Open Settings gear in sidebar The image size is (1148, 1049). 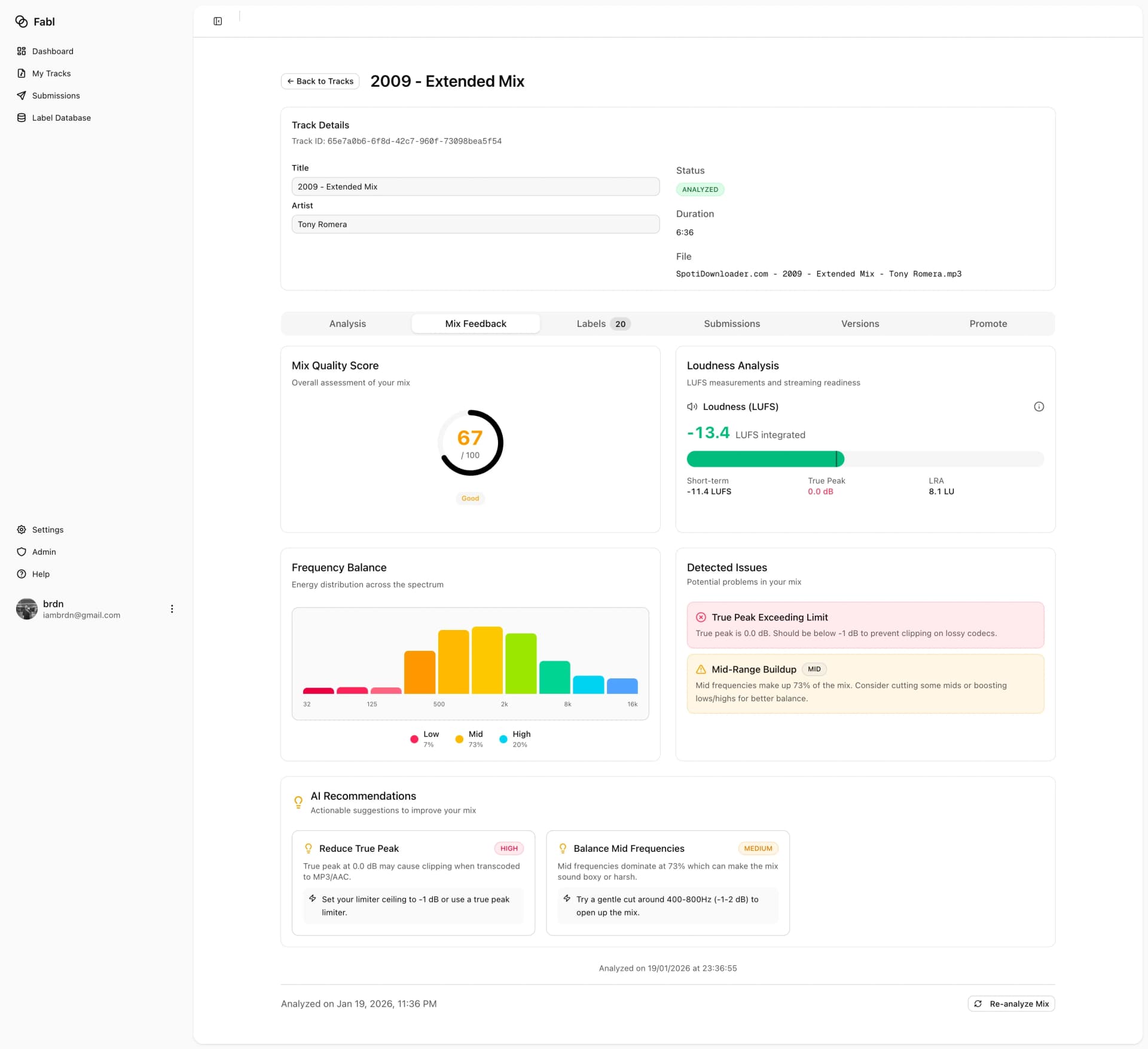pyautogui.click(x=22, y=530)
